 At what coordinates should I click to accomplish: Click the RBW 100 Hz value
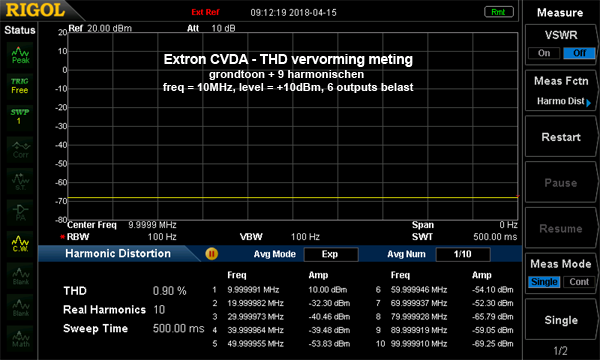162,237
